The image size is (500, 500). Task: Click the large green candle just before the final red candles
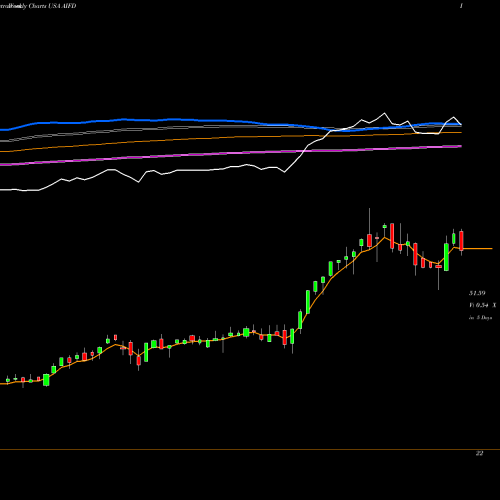446,257
